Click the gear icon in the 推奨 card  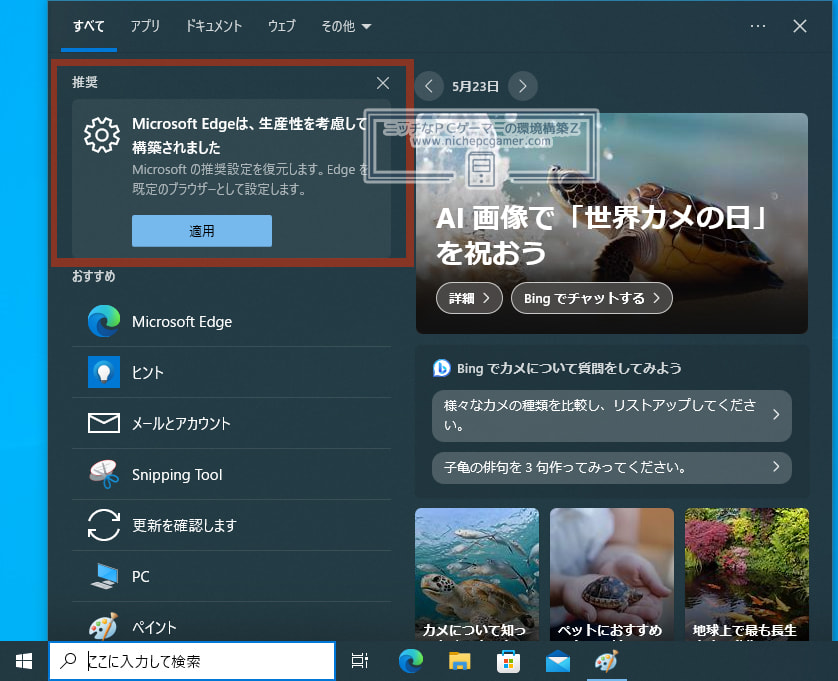[102, 135]
